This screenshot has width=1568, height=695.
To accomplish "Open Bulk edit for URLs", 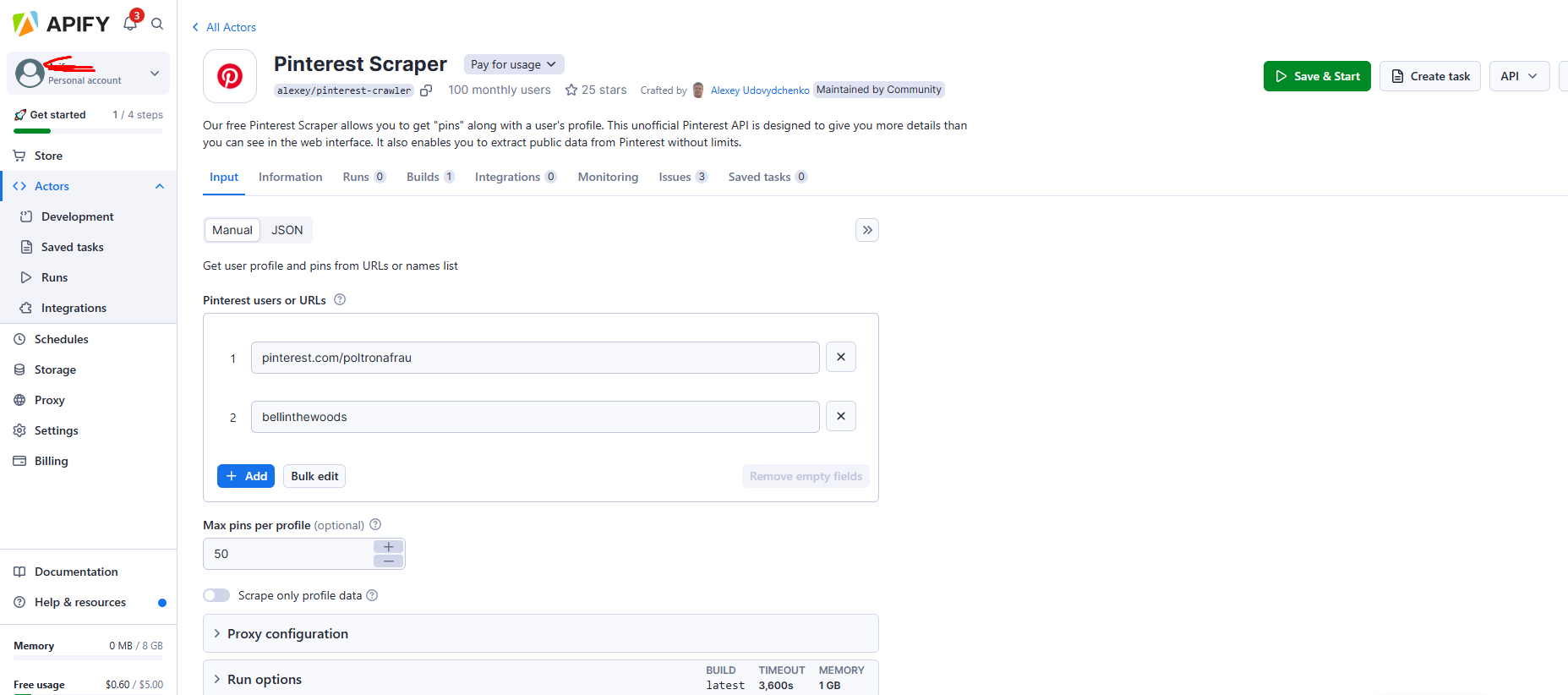I will (314, 476).
